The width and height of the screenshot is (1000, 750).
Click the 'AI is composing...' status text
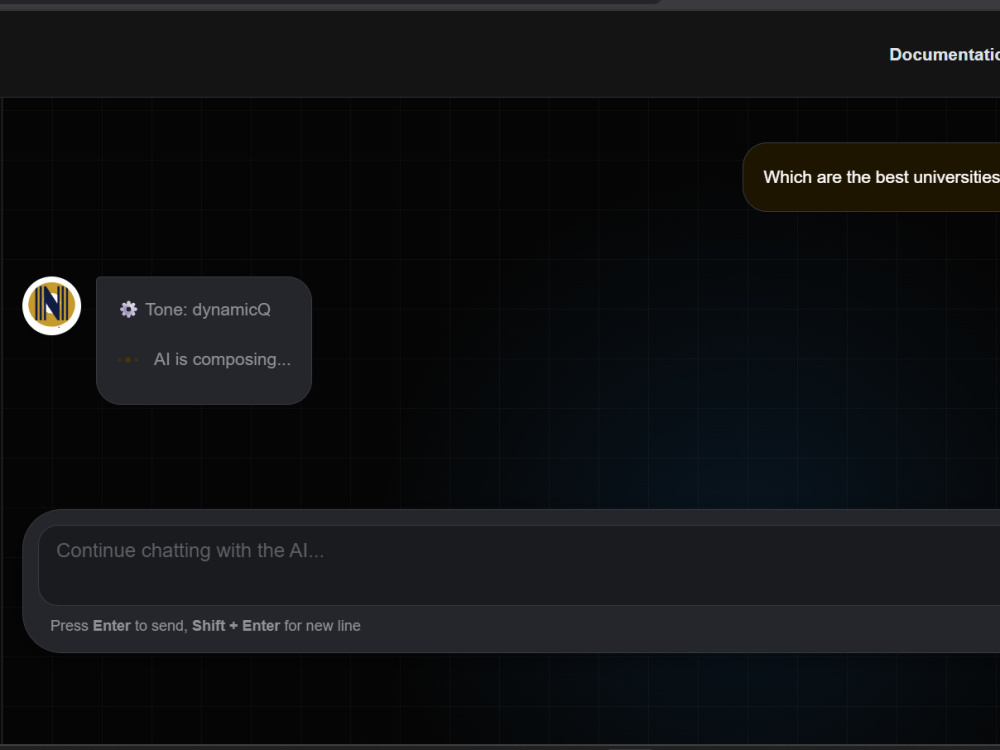coord(222,359)
